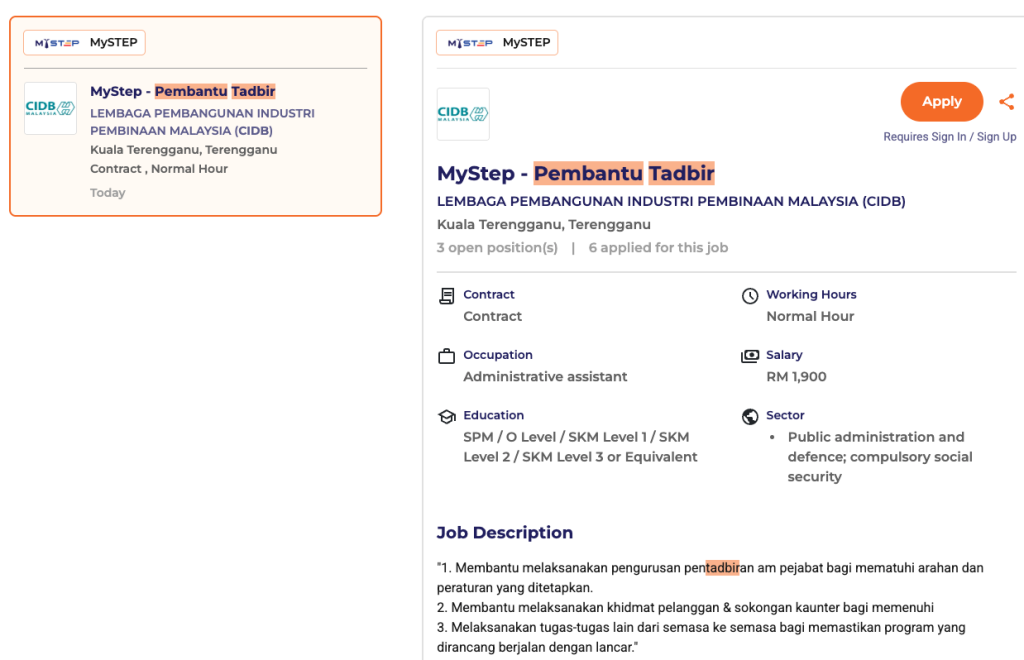Image resolution: width=1024 pixels, height=660 pixels.
Task: Click the Requires Sign In / Sign Up link
Action: coord(949,137)
